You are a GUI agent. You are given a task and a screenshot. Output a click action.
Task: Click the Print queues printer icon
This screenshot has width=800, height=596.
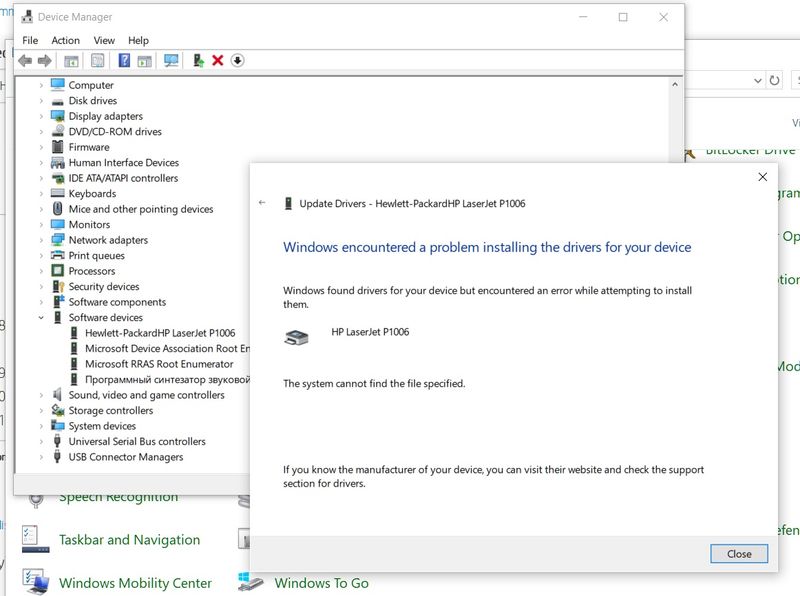click(58, 255)
